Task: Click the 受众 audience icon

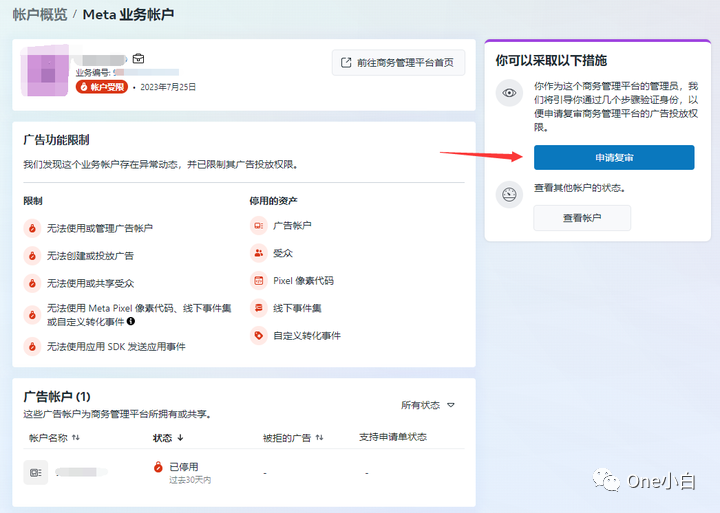Action: tap(259, 253)
